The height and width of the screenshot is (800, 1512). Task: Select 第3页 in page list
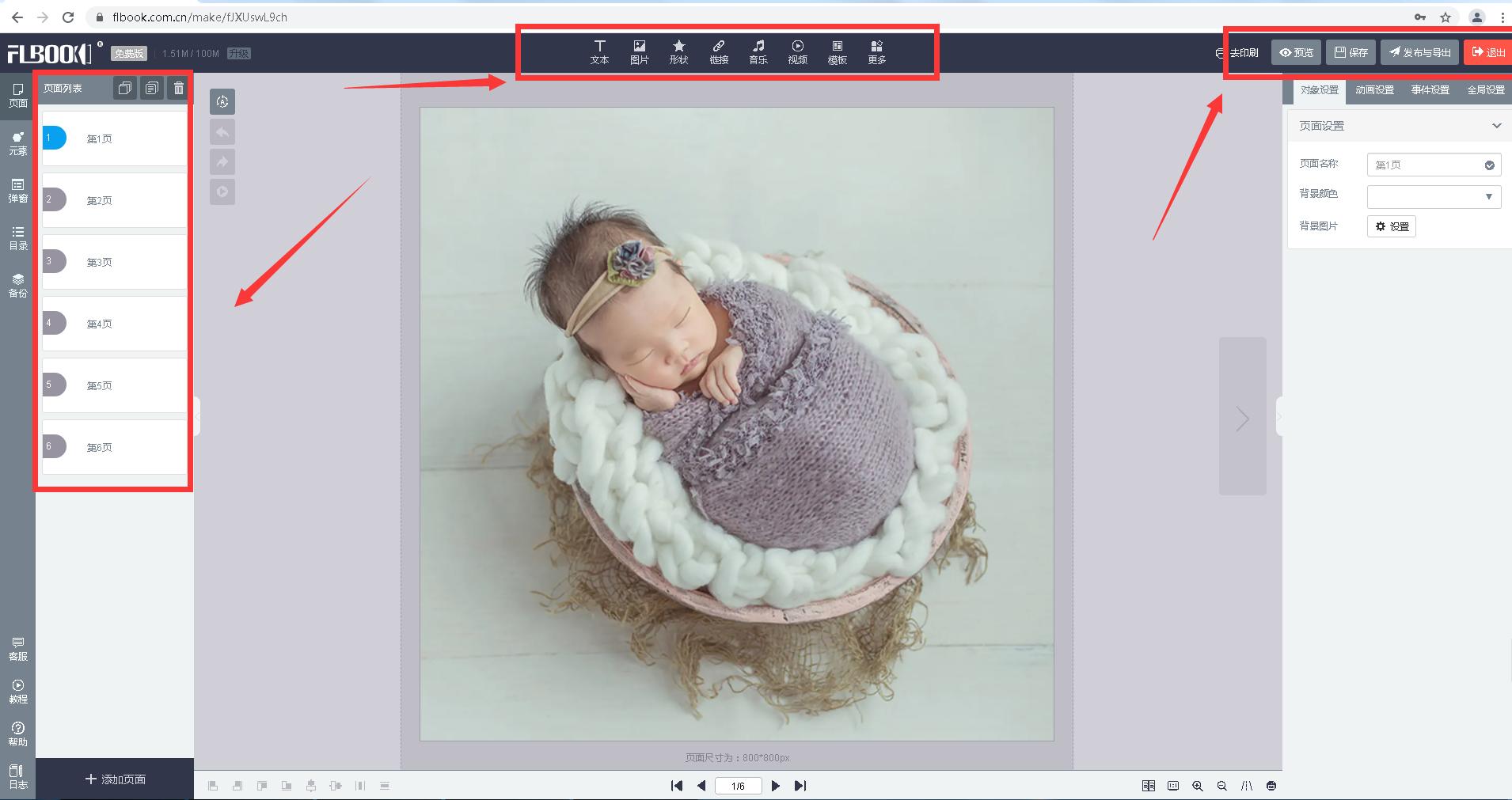114,262
